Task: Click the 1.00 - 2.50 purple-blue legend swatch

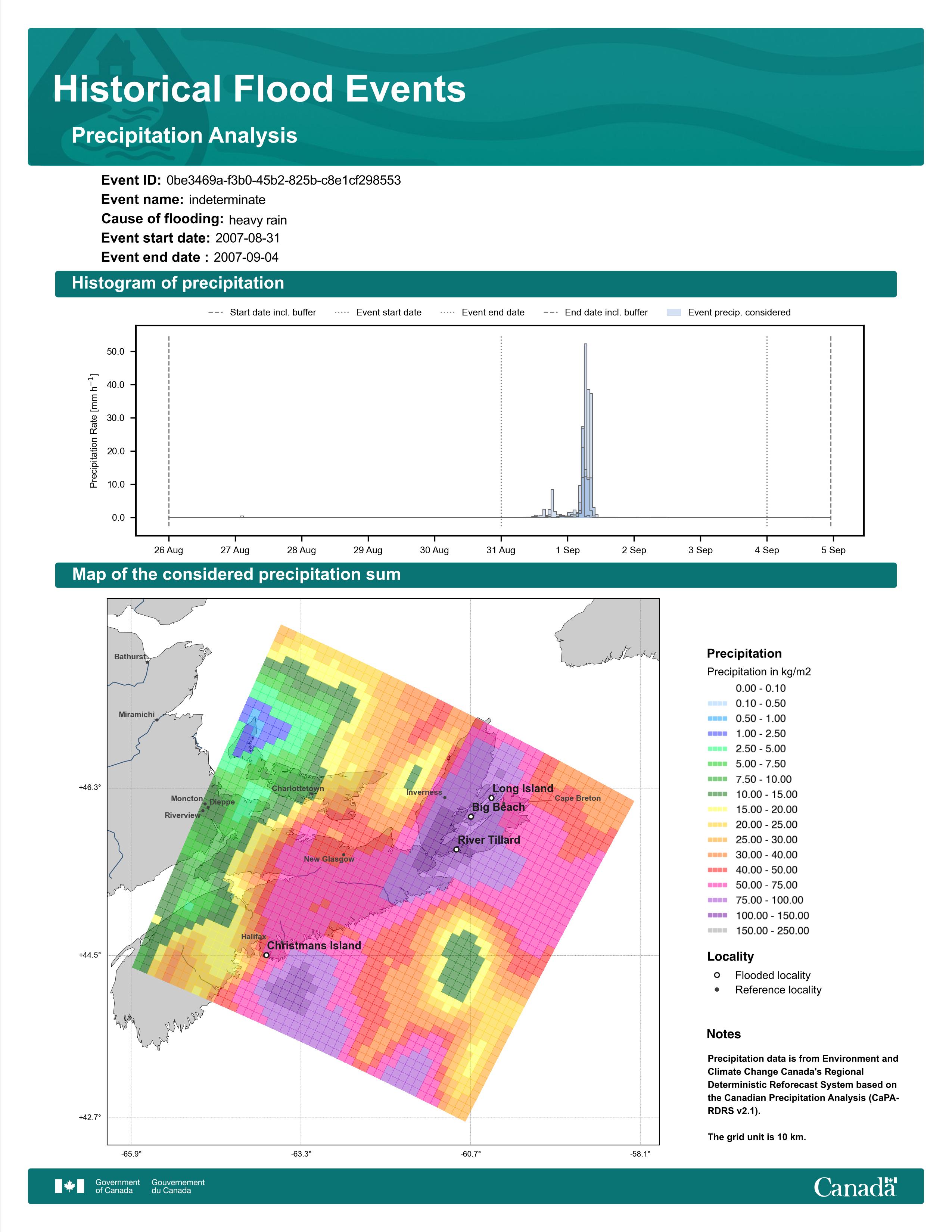Action: (x=718, y=734)
